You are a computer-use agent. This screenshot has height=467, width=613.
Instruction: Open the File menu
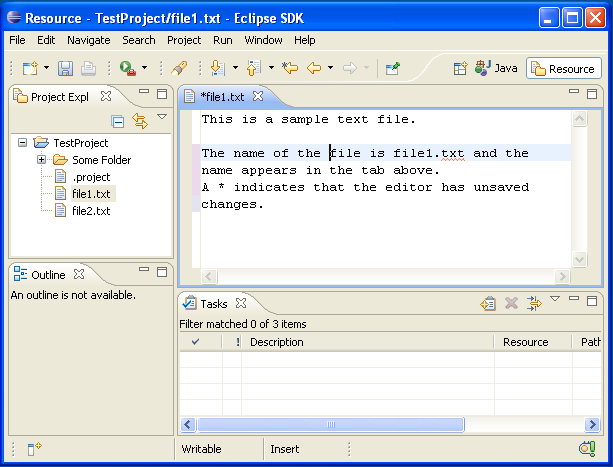[x=17, y=40]
